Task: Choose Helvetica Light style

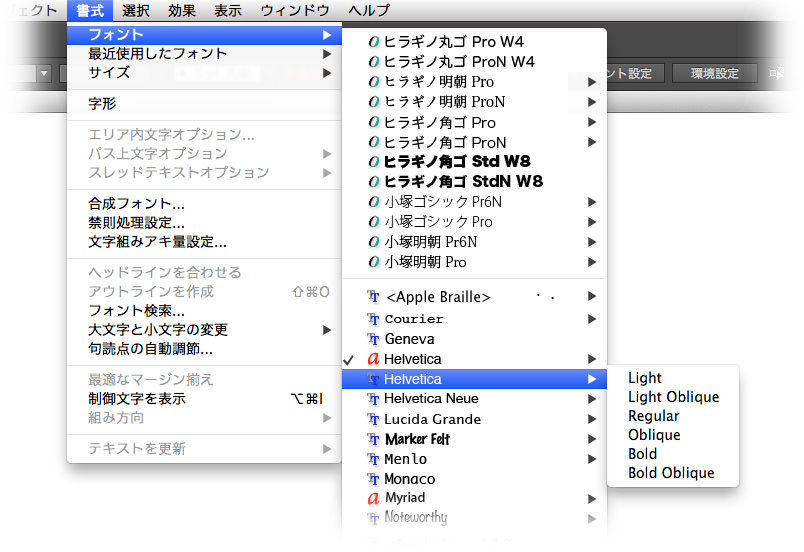Action: tap(673, 378)
